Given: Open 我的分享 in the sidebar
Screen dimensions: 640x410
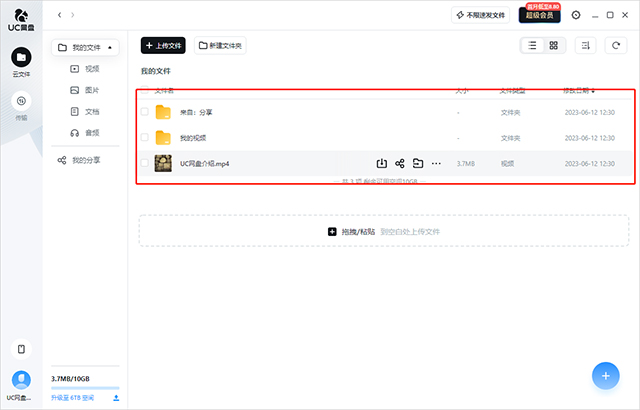Looking at the screenshot, I should pyautogui.click(x=92, y=160).
